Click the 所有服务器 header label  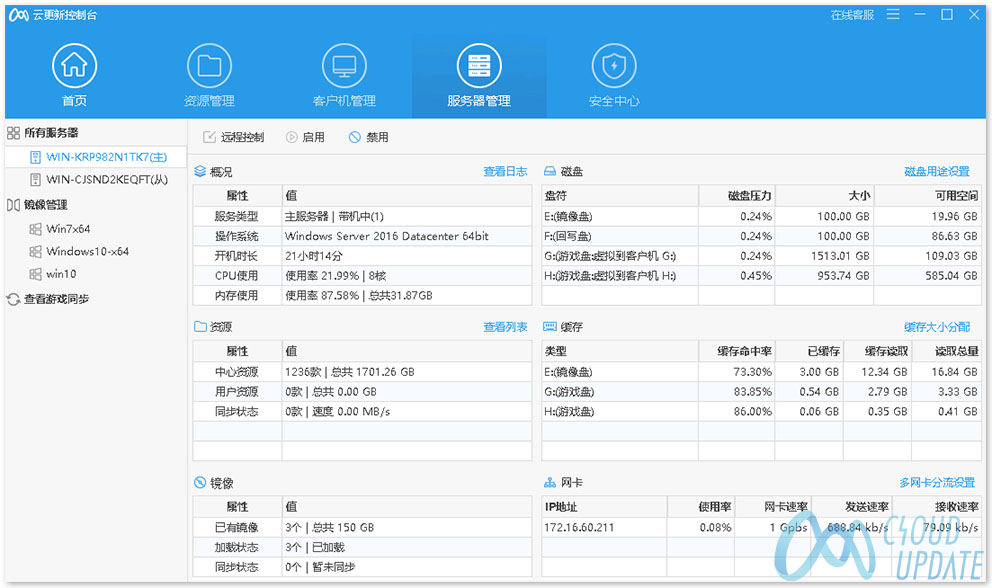click(51, 133)
